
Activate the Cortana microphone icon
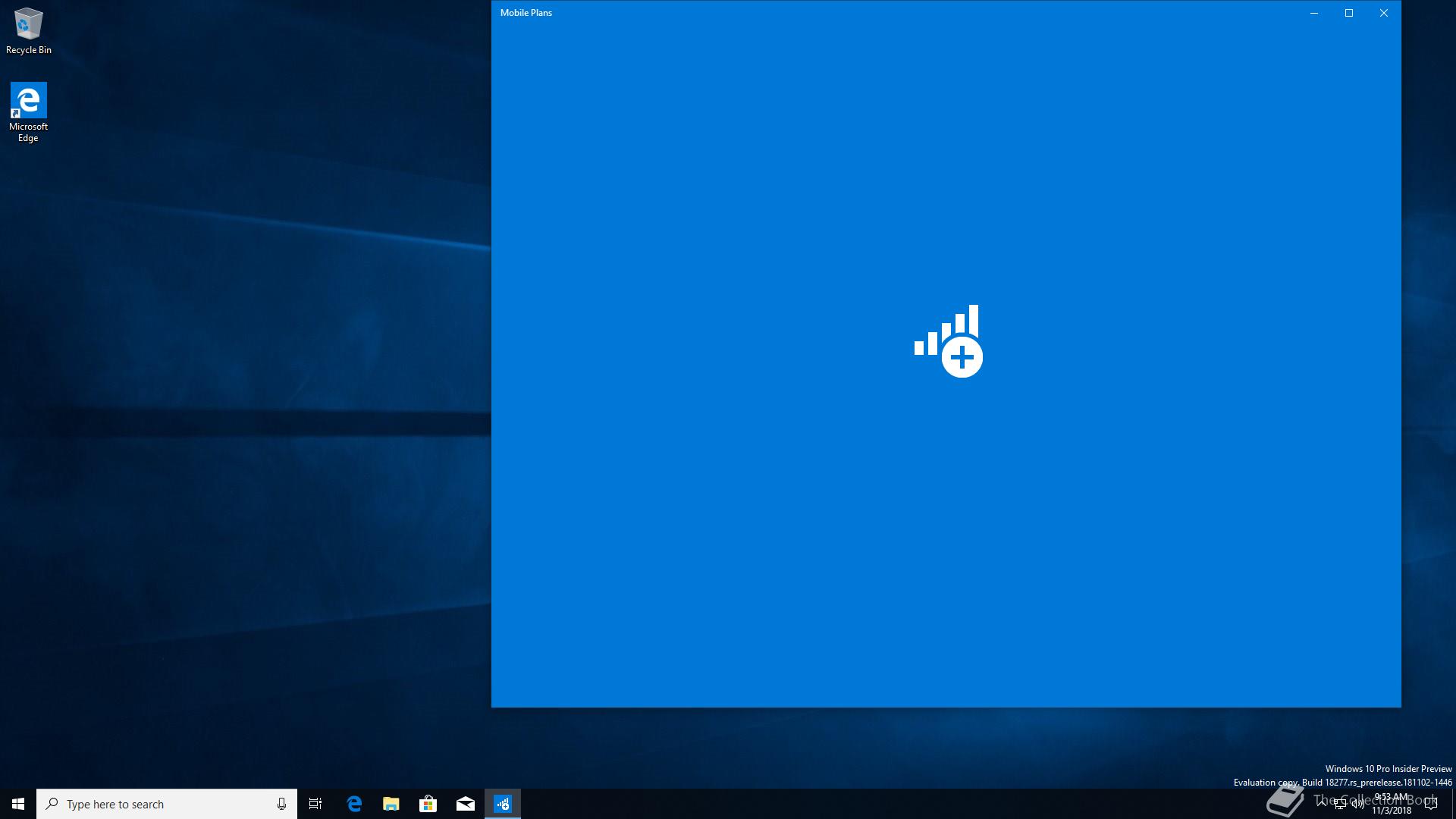point(281,804)
